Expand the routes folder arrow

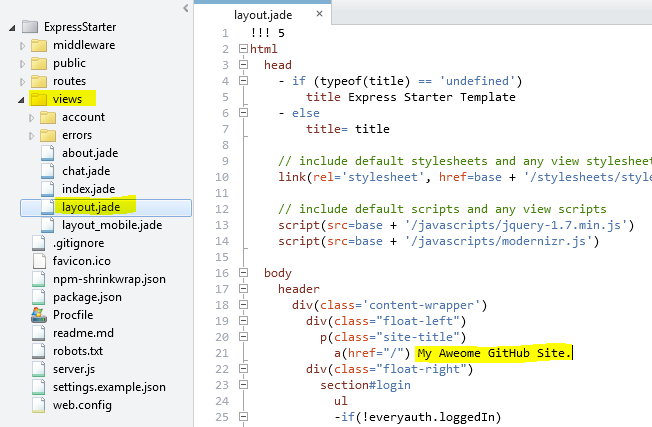click(x=22, y=82)
